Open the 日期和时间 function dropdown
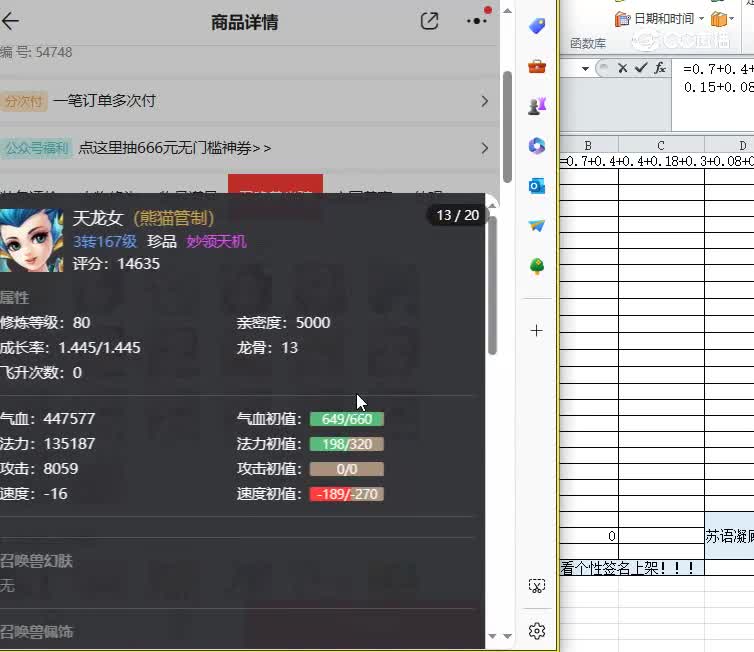Viewport: 754px width, 652px height. pyautogui.click(x=659, y=19)
